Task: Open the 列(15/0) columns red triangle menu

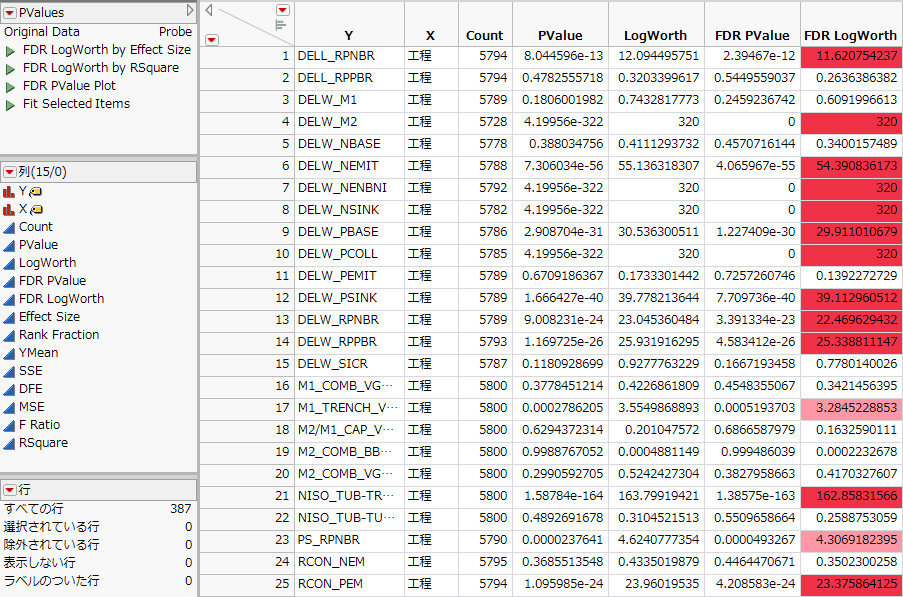Action: [x=10, y=172]
